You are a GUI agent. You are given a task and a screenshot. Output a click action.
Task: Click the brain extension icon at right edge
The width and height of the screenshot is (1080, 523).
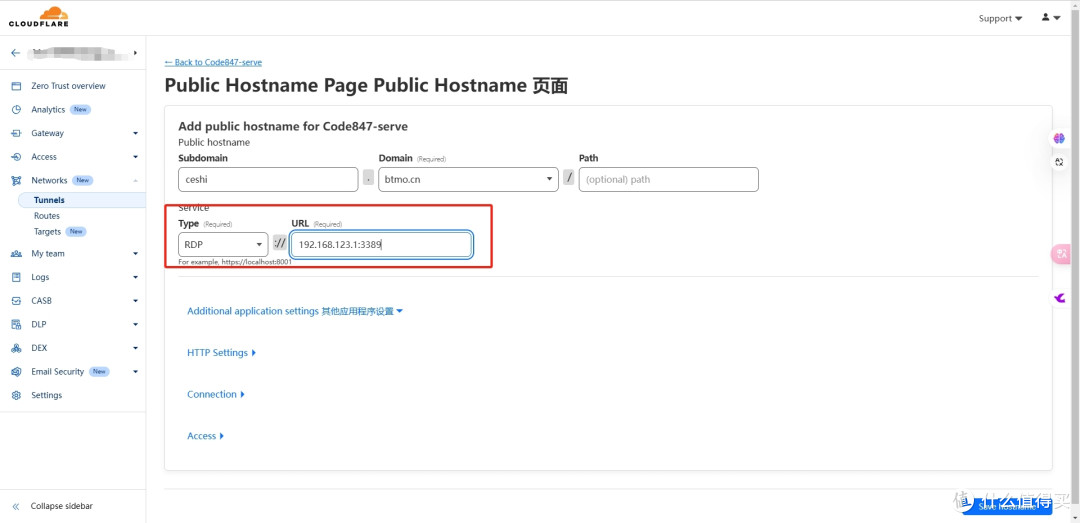1059,139
